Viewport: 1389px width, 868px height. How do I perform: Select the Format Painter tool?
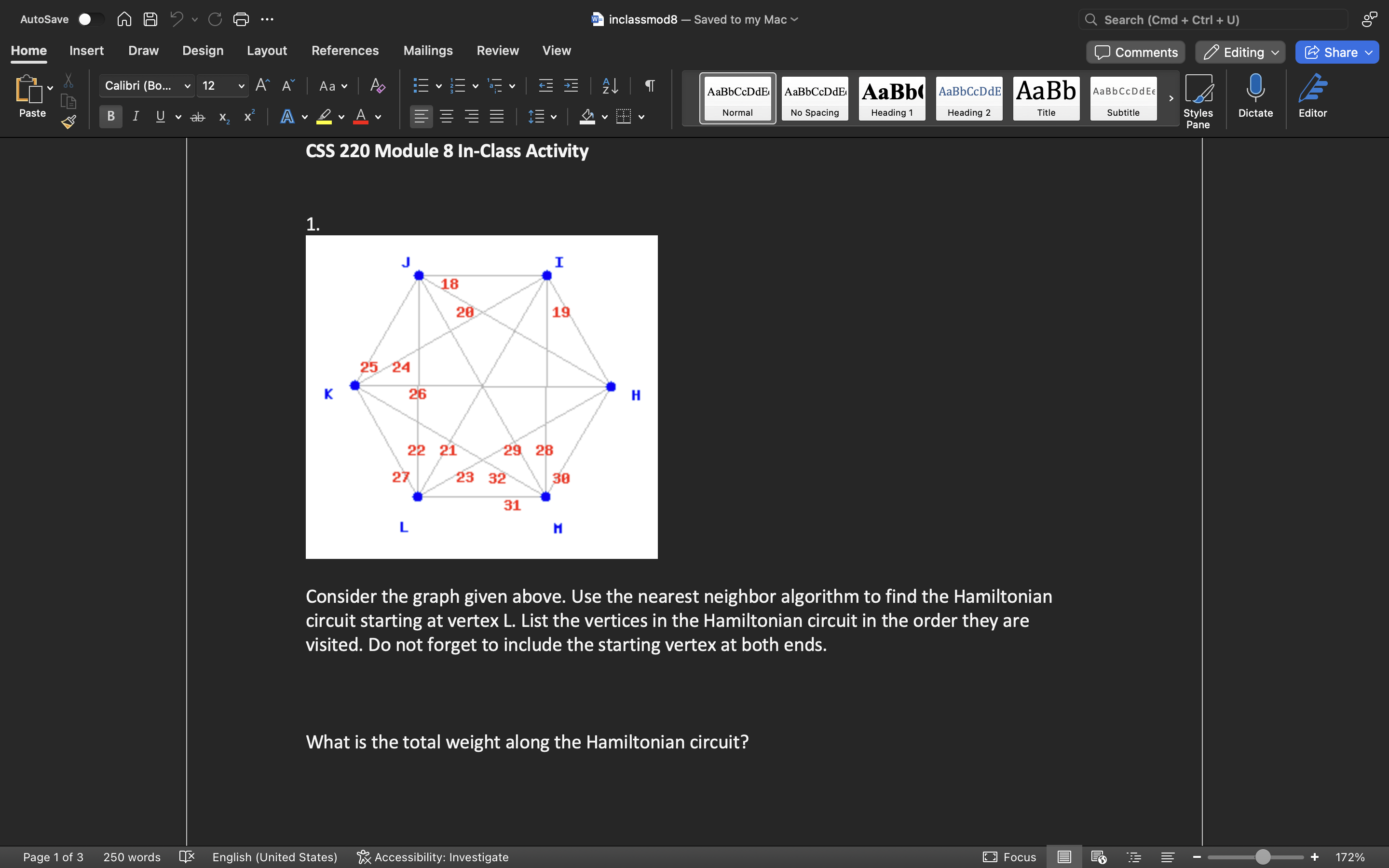click(x=68, y=122)
